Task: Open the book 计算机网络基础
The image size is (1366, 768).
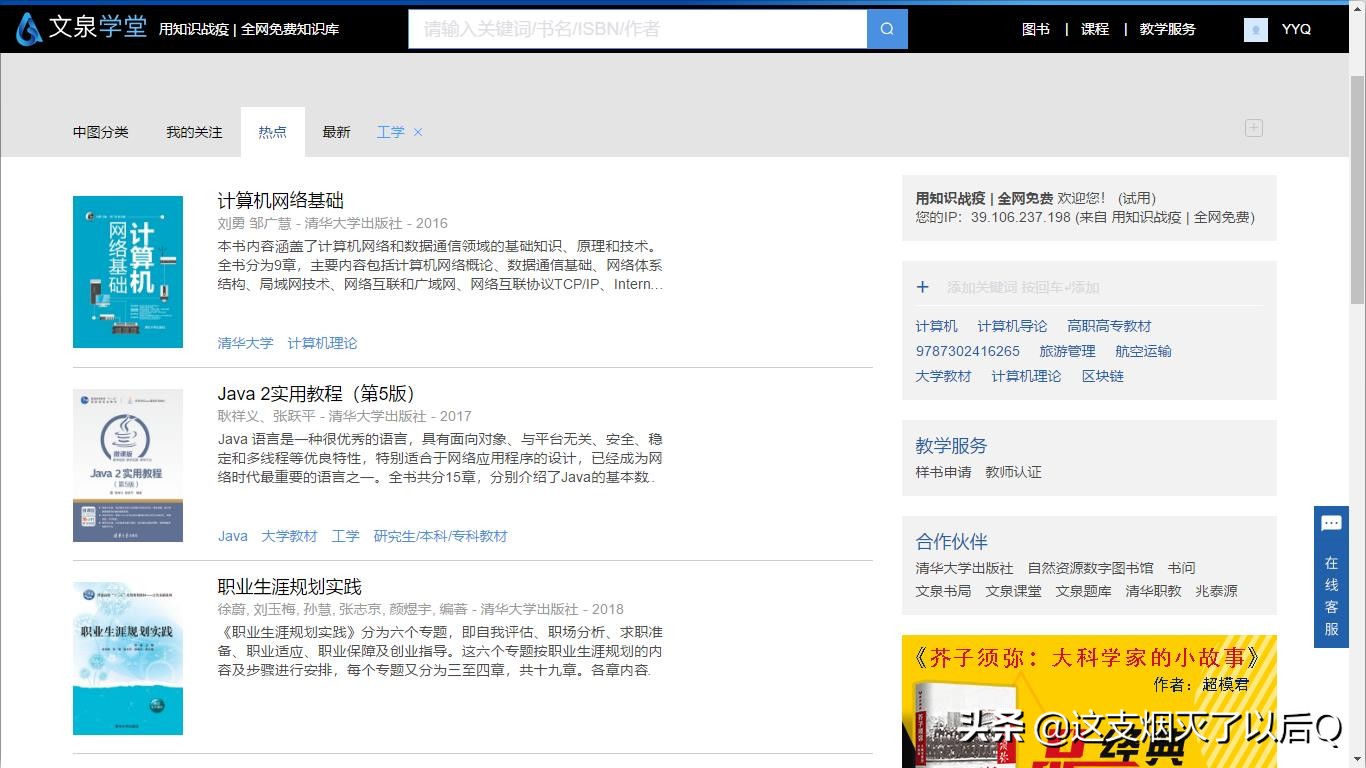Action: tap(280, 200)
